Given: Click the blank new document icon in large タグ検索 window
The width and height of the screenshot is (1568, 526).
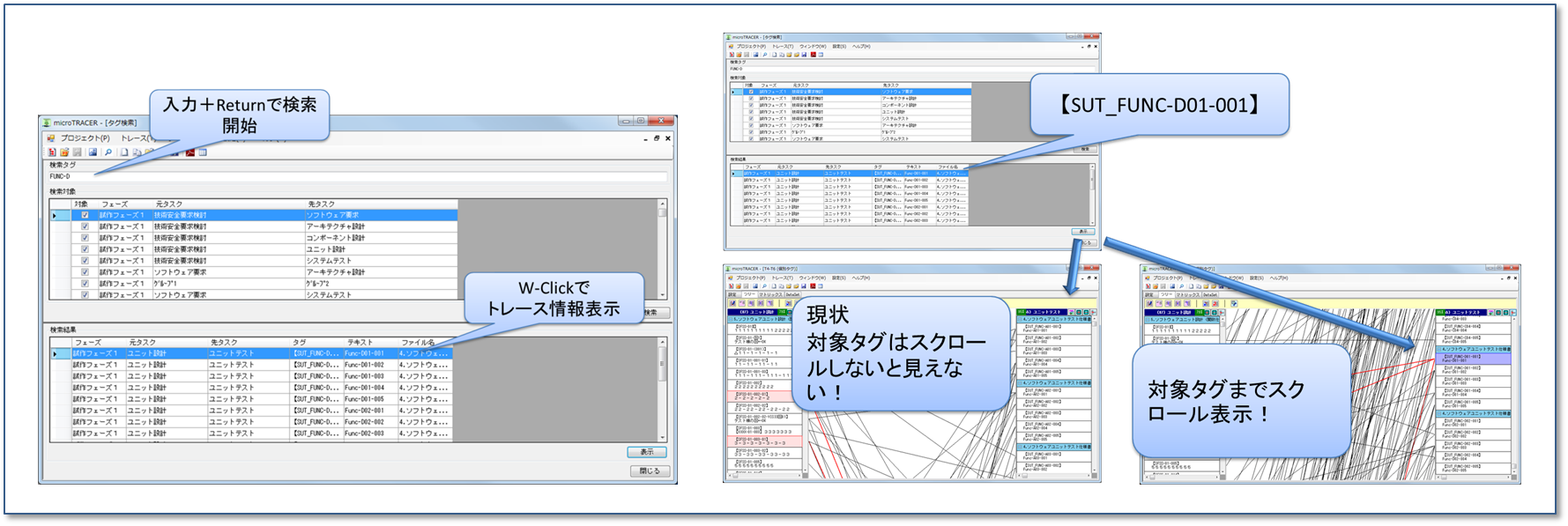Looking at the screenshot, I should click(x=124, y=152).
